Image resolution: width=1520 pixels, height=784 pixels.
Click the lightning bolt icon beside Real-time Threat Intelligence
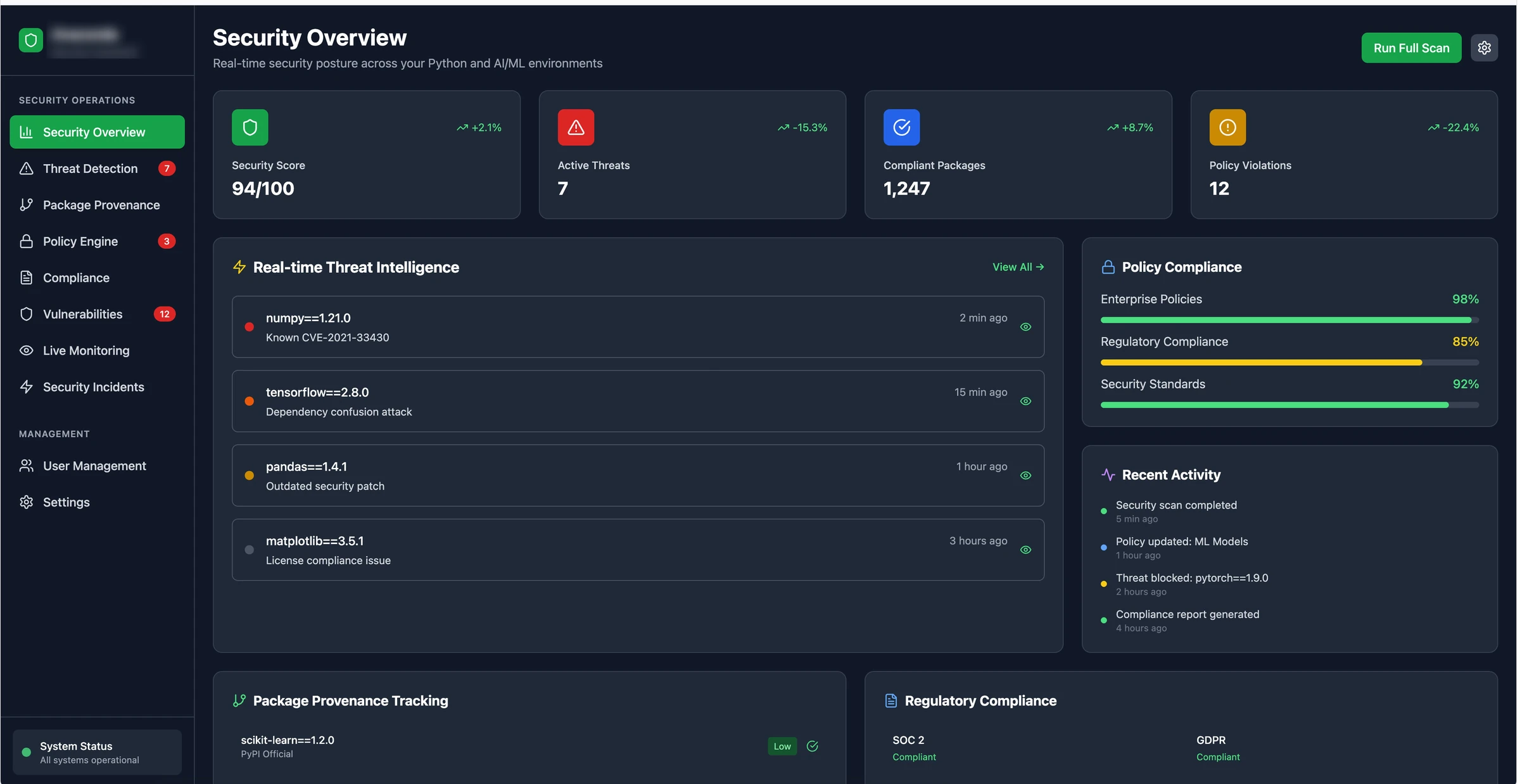[x=239, y=267]
